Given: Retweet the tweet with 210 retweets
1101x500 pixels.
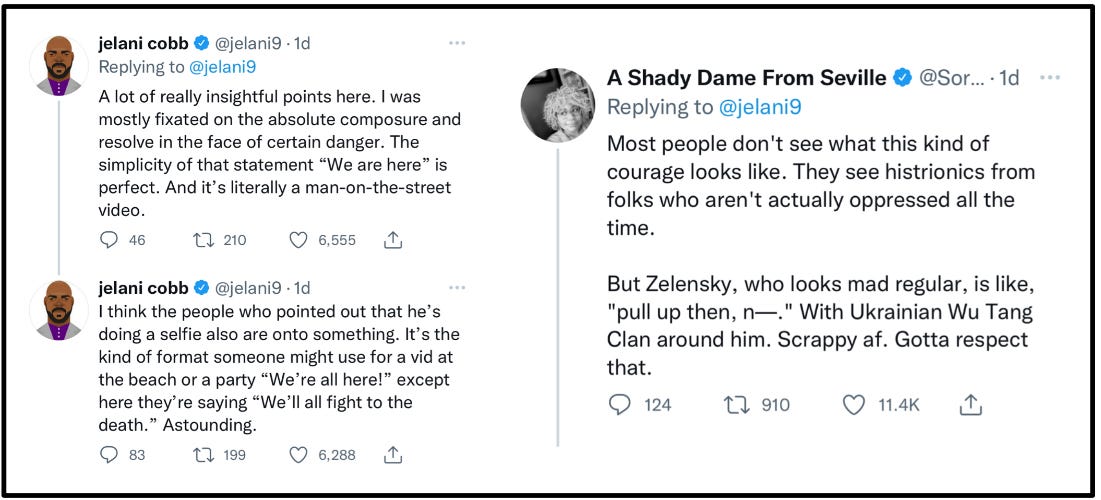Looking at the screenshot, I should [x=204, y=240].
